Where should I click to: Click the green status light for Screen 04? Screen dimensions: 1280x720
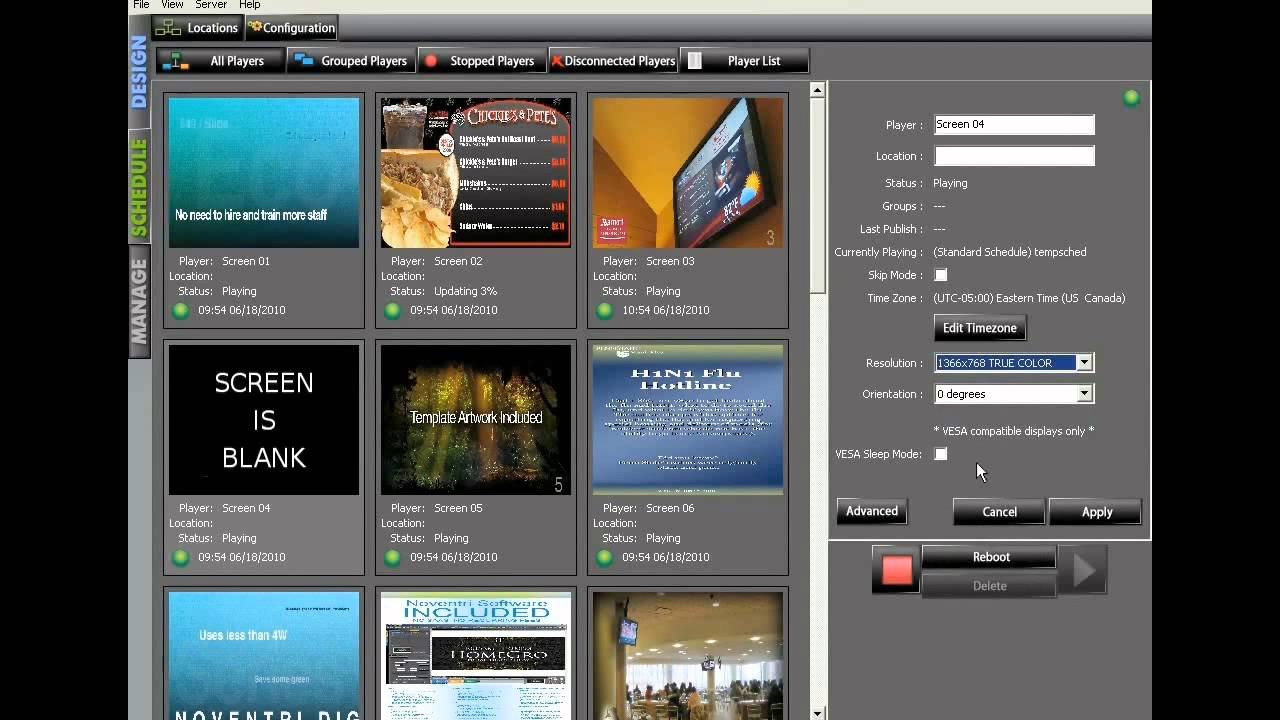181,557
